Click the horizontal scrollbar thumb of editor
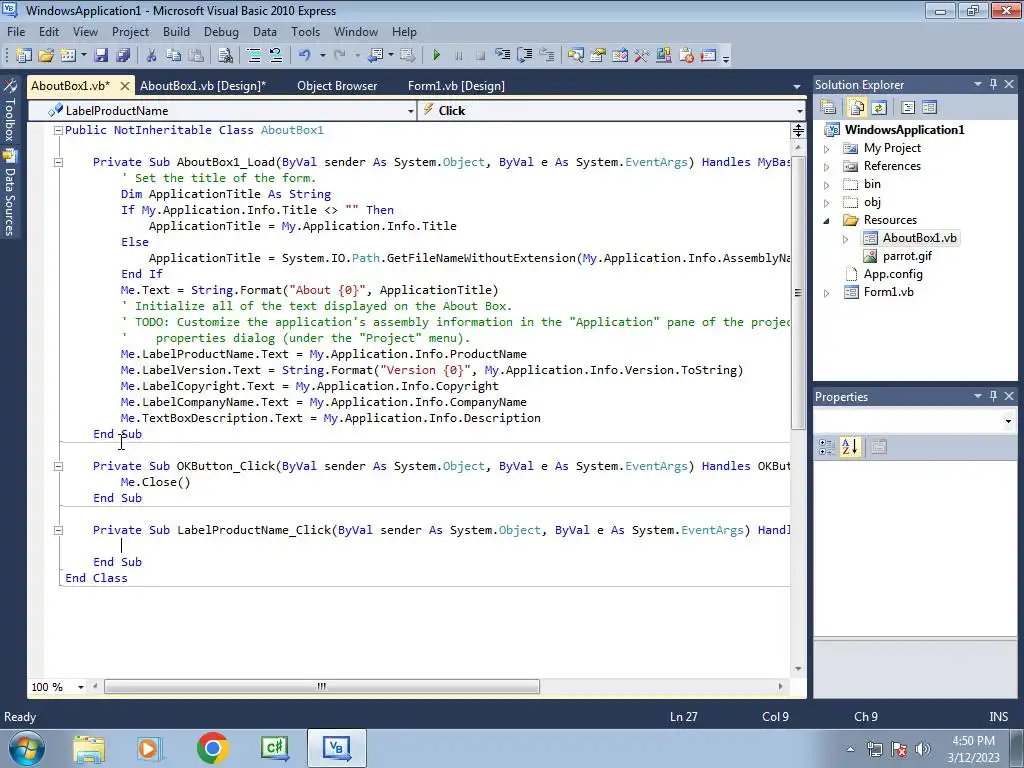 coord(322,686)
